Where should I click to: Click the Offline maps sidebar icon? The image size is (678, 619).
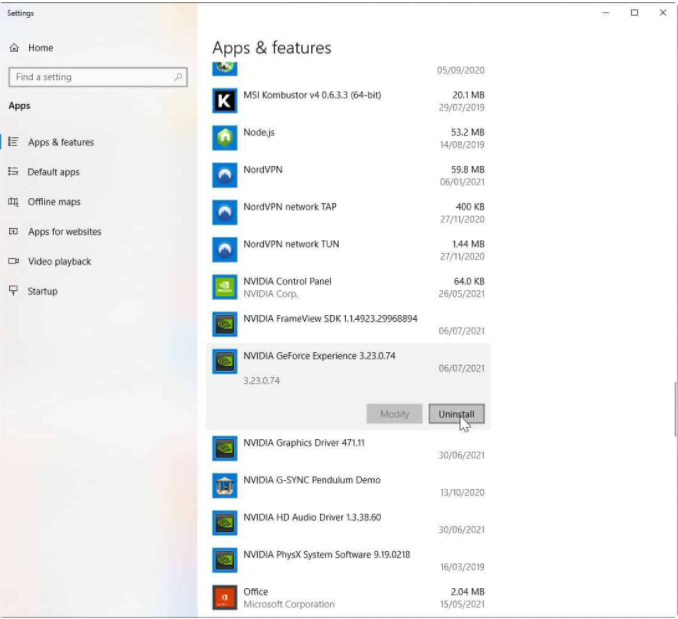pos(13,201)
